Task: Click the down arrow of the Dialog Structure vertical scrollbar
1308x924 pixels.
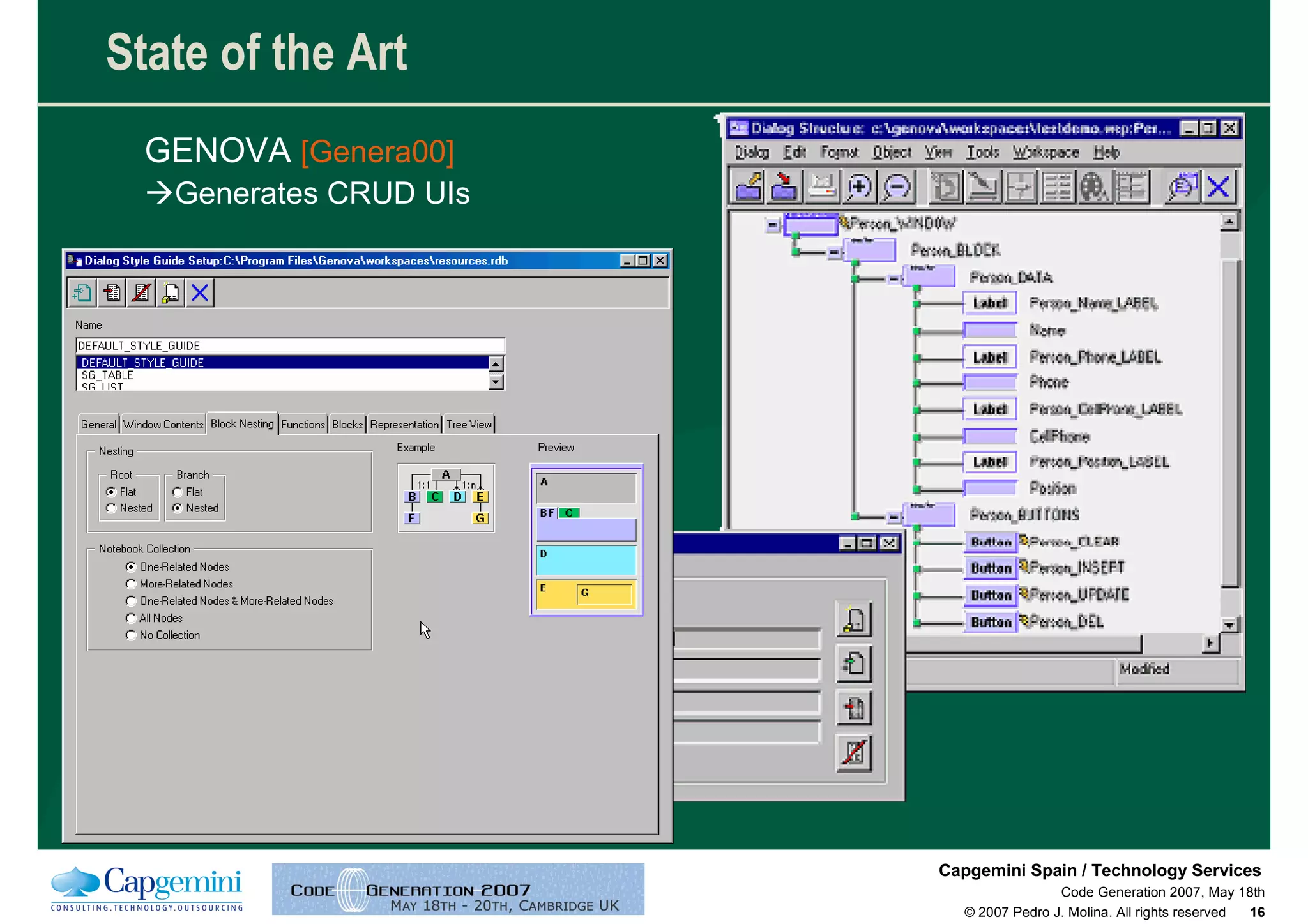Action: point(1229,625)
